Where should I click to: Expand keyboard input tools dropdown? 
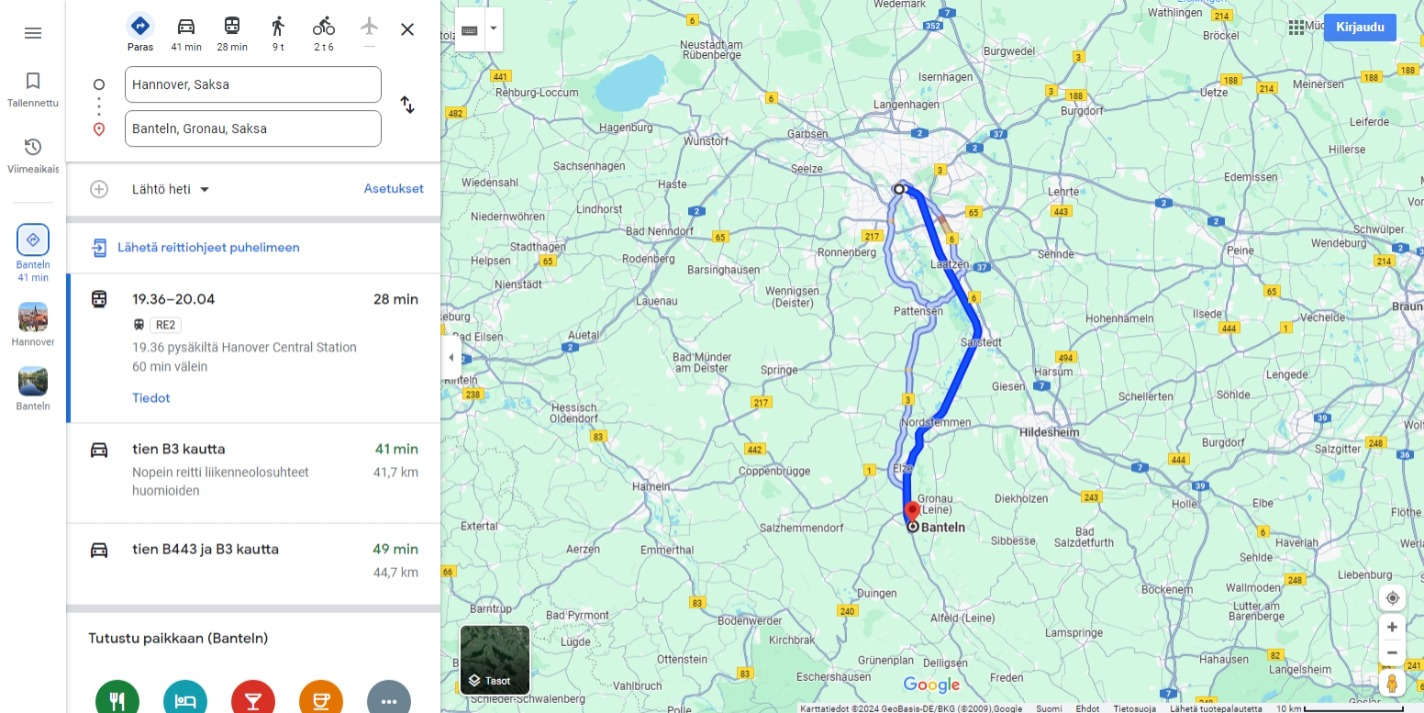pyautogui.click(x=493, y=29)
